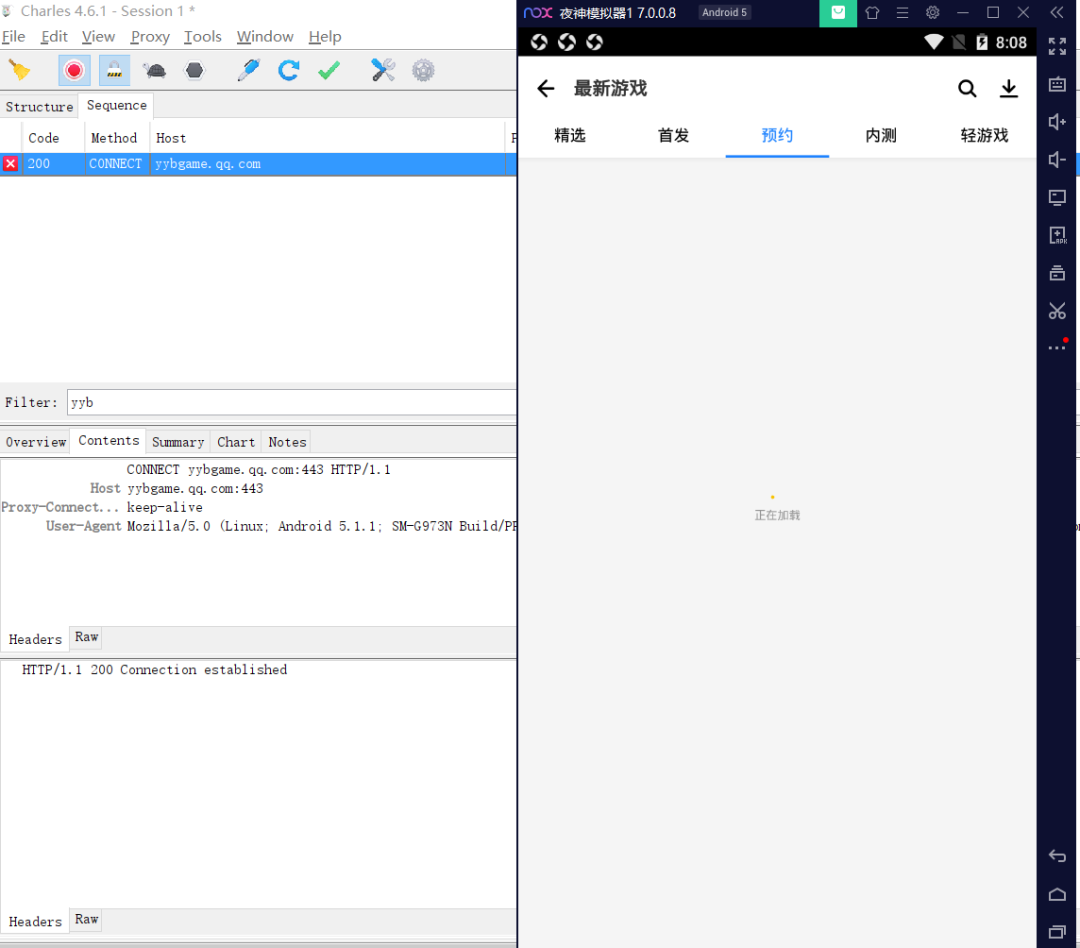Screen dimensions: 1080x948
Task: Select response Headers sub-tab at bottom
Action: tap(35, 922)
